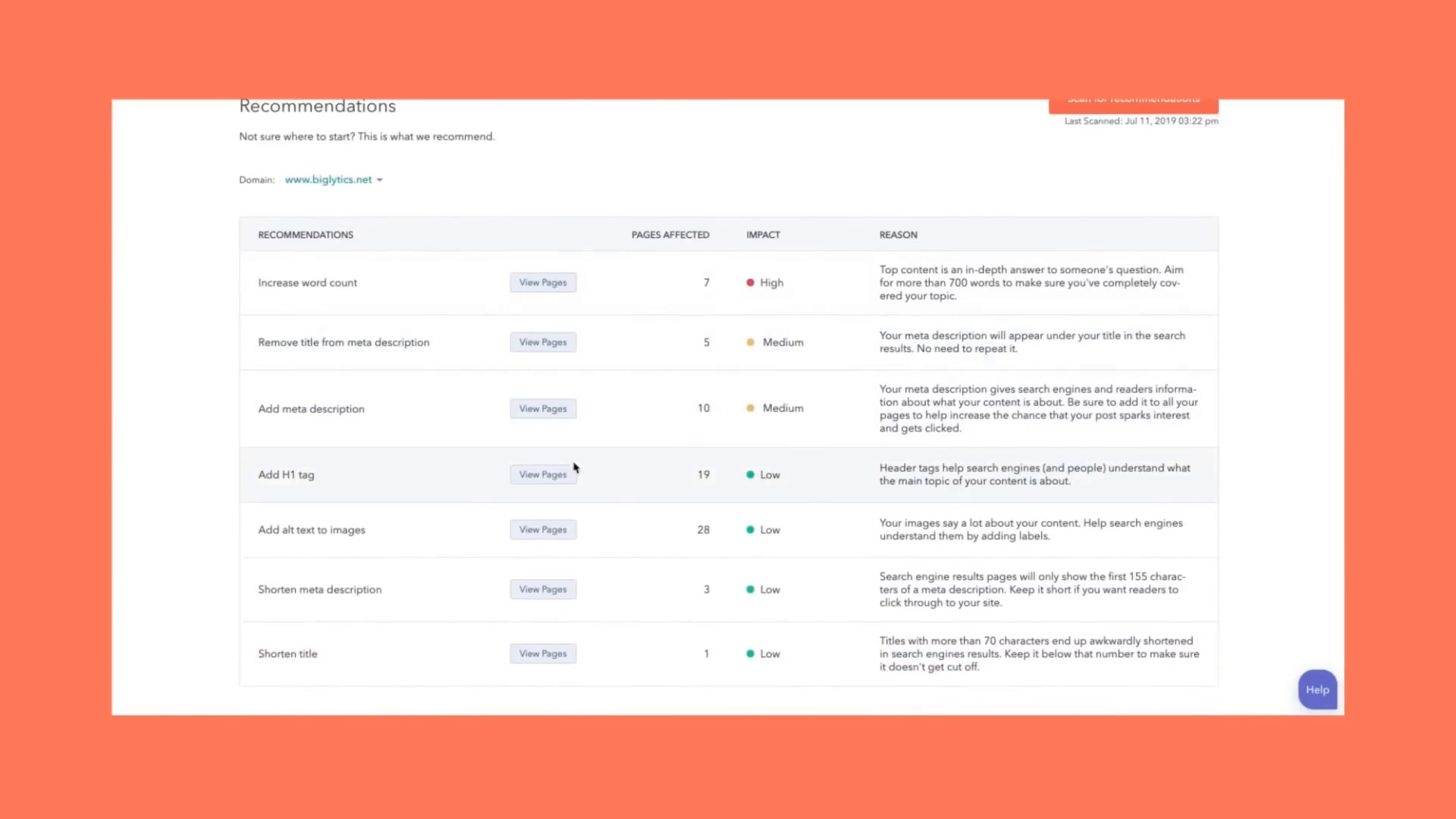
Task: Click the Low impact dot for Shorten title
Action: coord(750,654)
